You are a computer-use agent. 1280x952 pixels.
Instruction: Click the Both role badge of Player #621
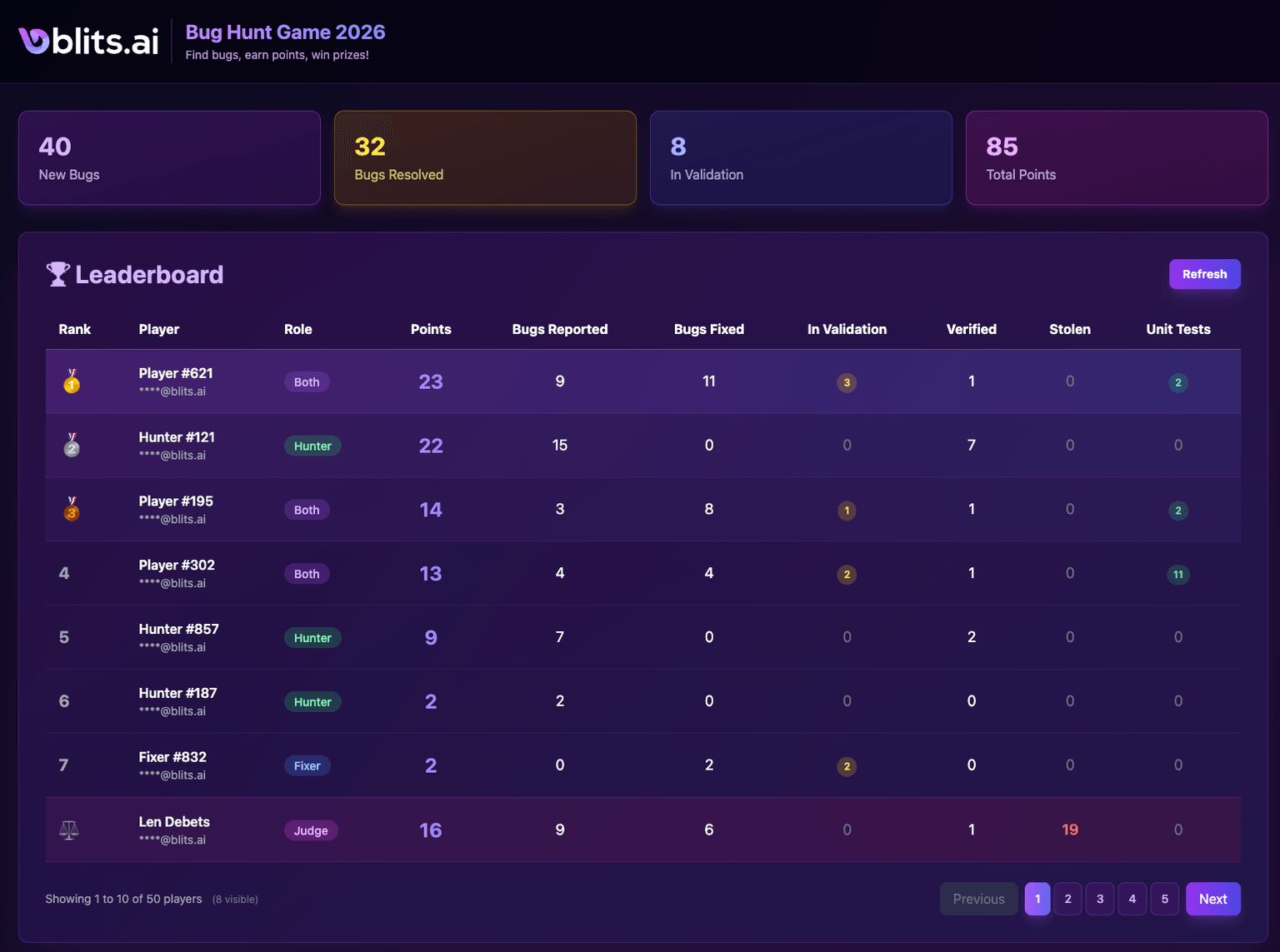307,381
